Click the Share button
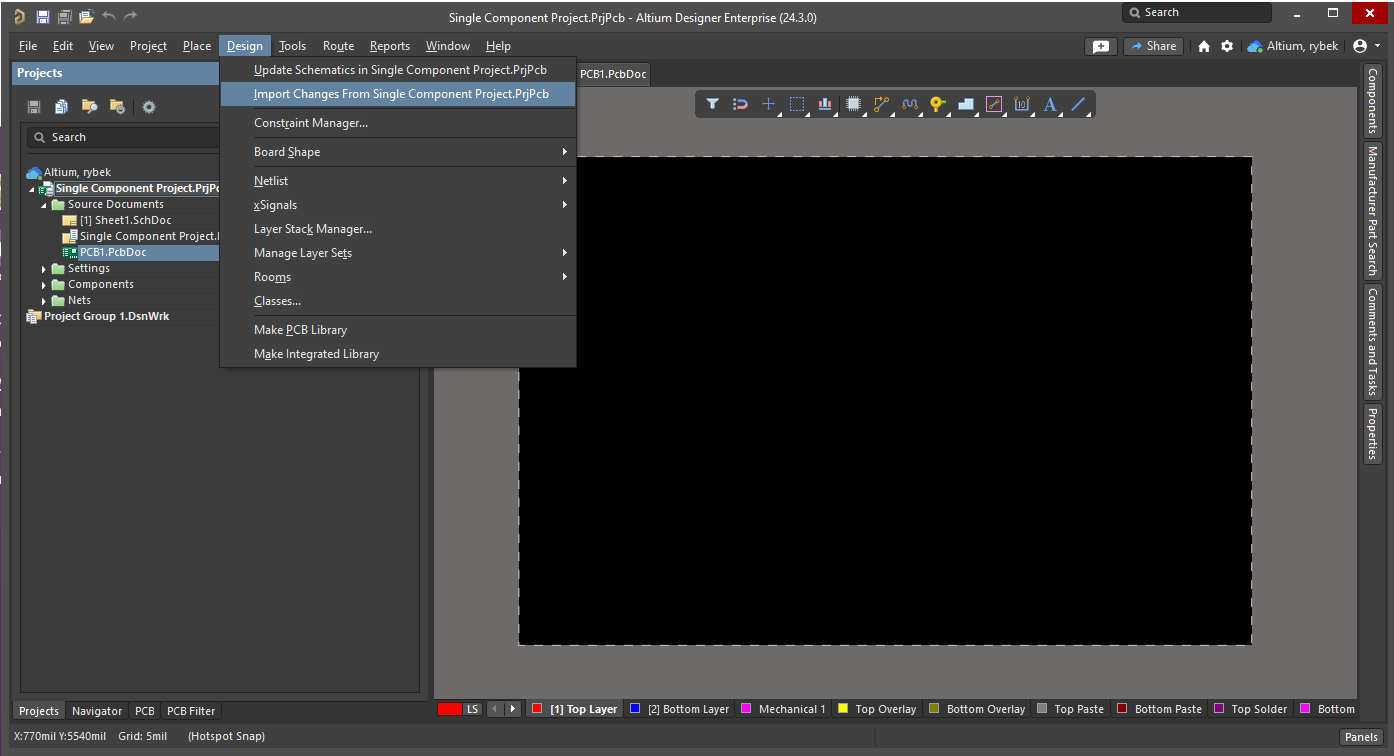This screenshot has width=1394, height=756. 1153,46
